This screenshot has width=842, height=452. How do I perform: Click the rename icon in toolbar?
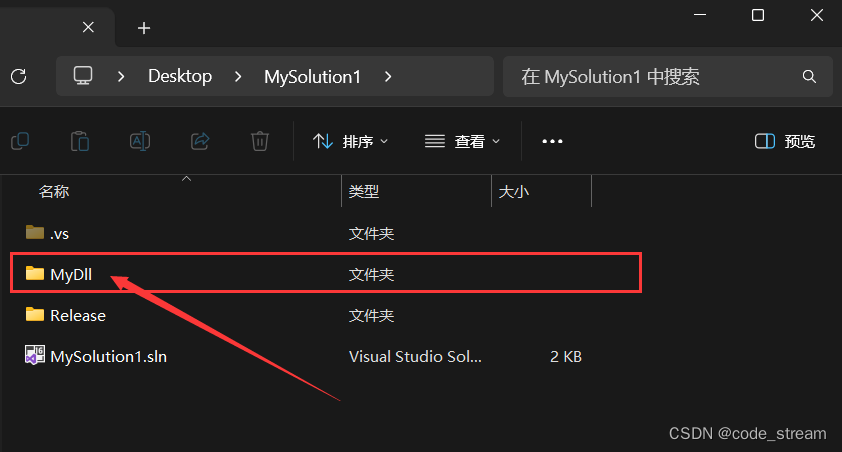coord(140,141)
